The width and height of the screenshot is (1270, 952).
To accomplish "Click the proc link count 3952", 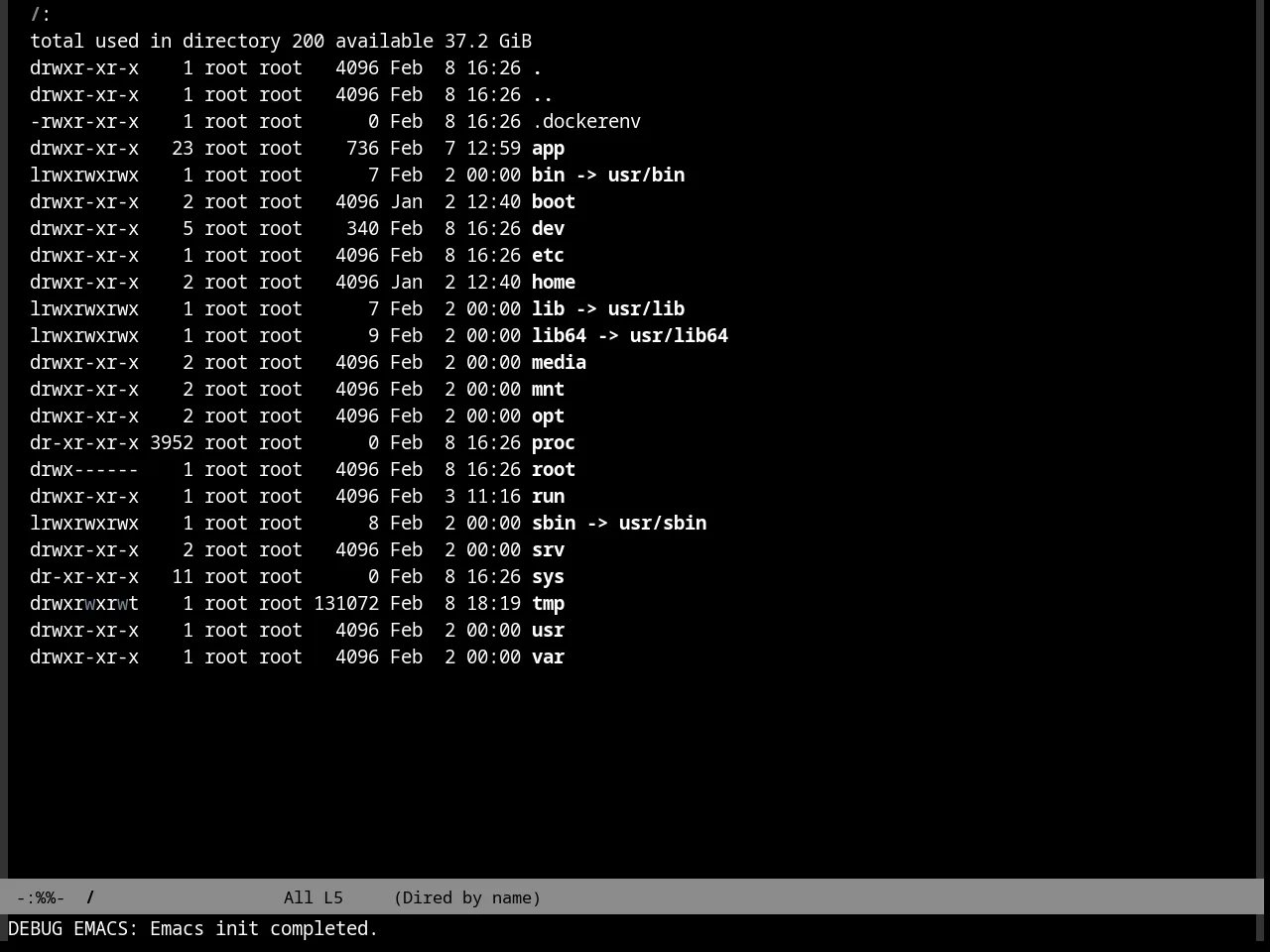I will click(172, 443).
